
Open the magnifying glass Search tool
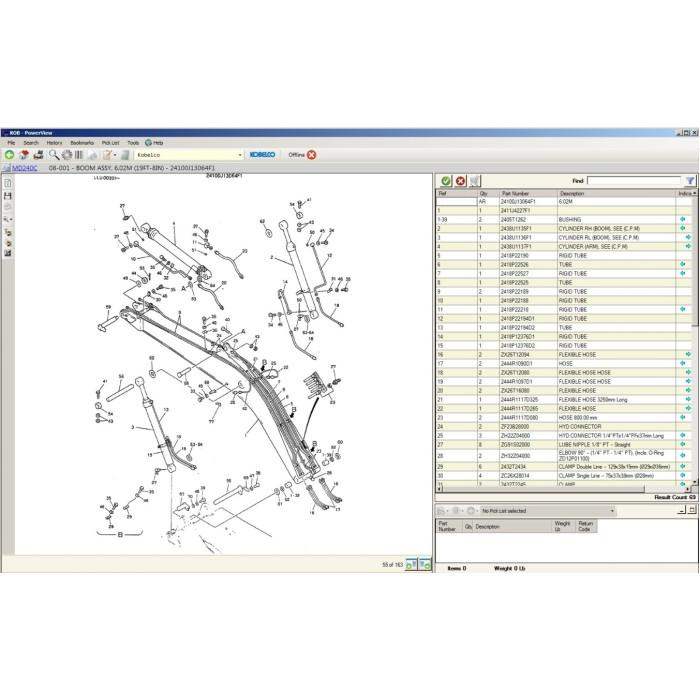click(54, 155)
